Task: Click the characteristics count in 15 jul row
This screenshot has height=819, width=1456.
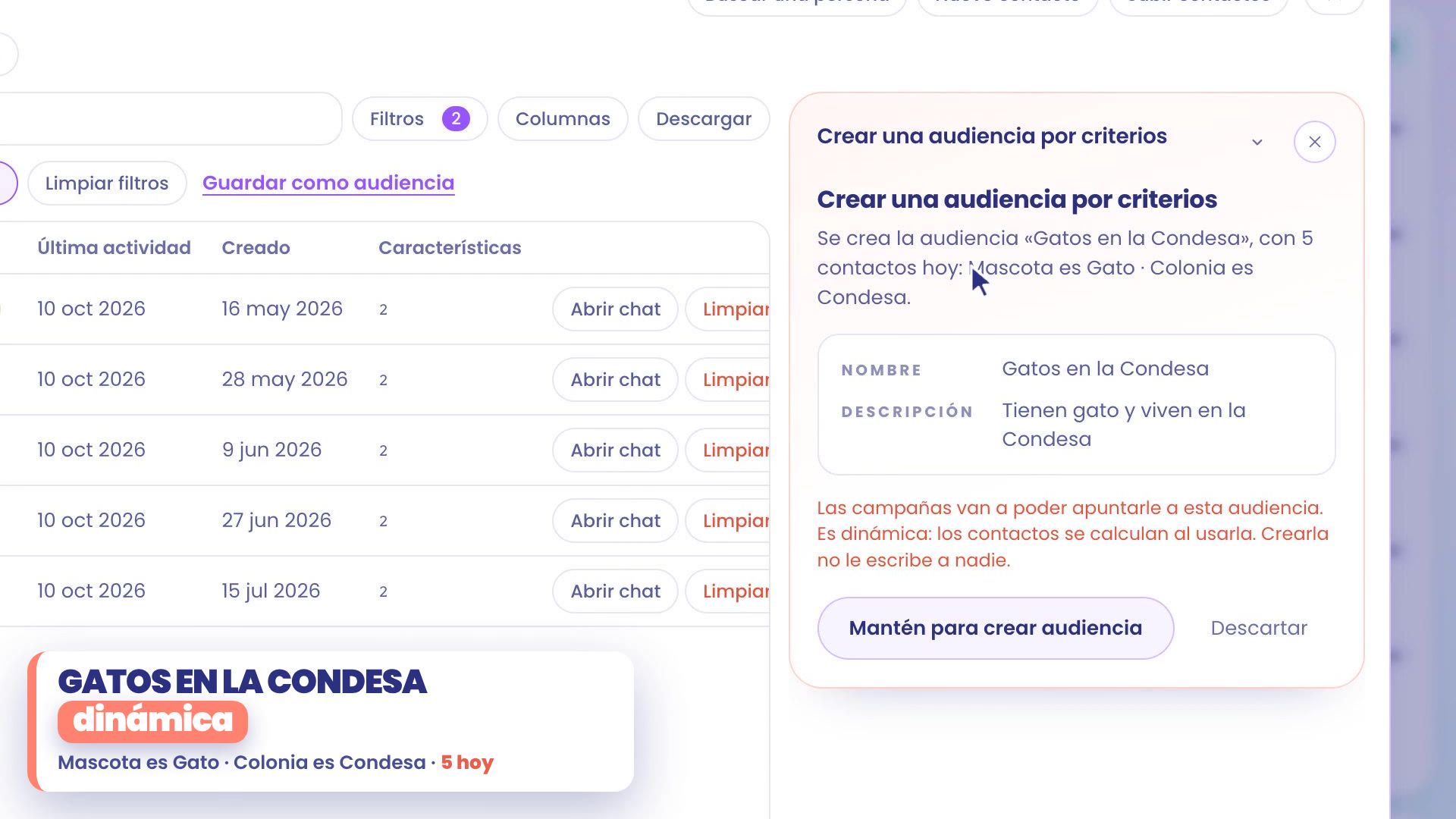Action: tap(383, 592)
